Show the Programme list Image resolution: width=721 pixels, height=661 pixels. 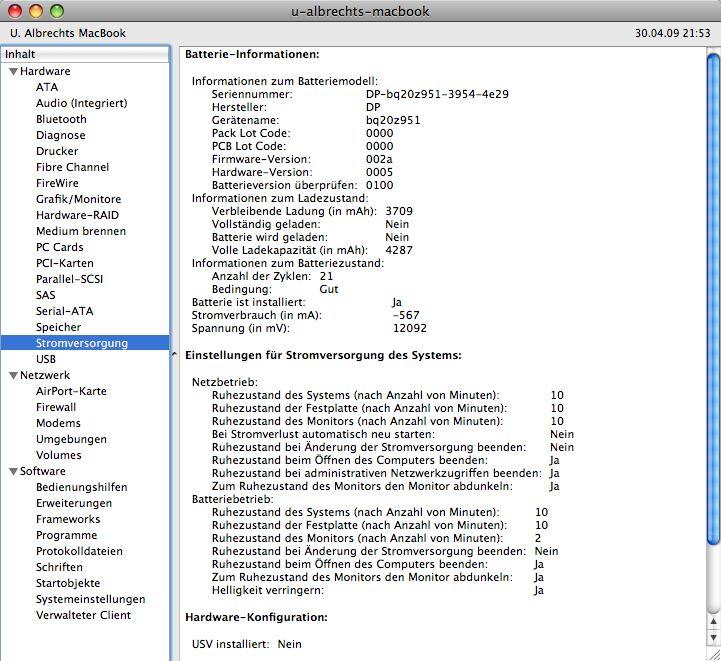[67, 535]
